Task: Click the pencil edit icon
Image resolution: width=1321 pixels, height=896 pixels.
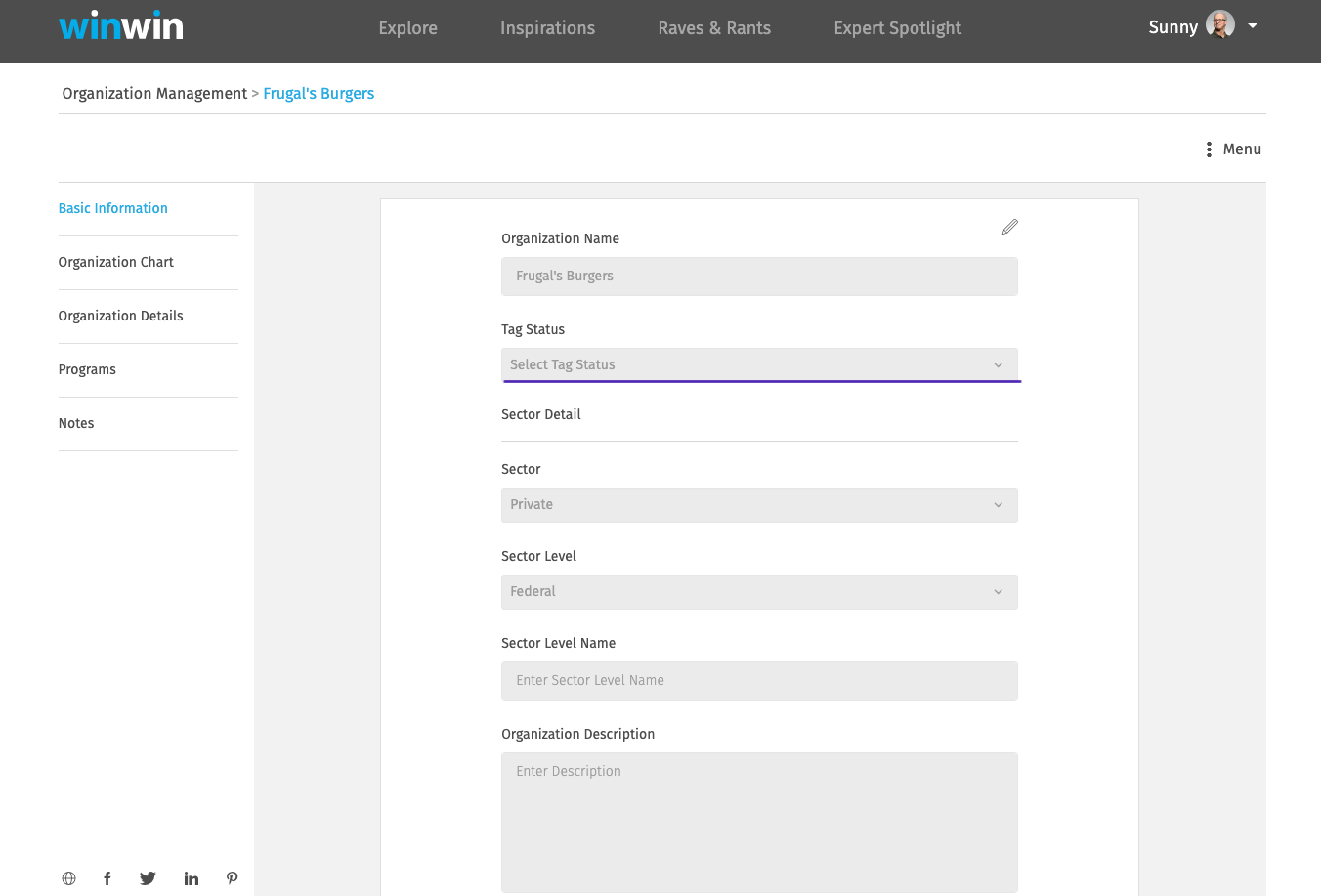Action: pyautogui.click(x=1009, y=226)
